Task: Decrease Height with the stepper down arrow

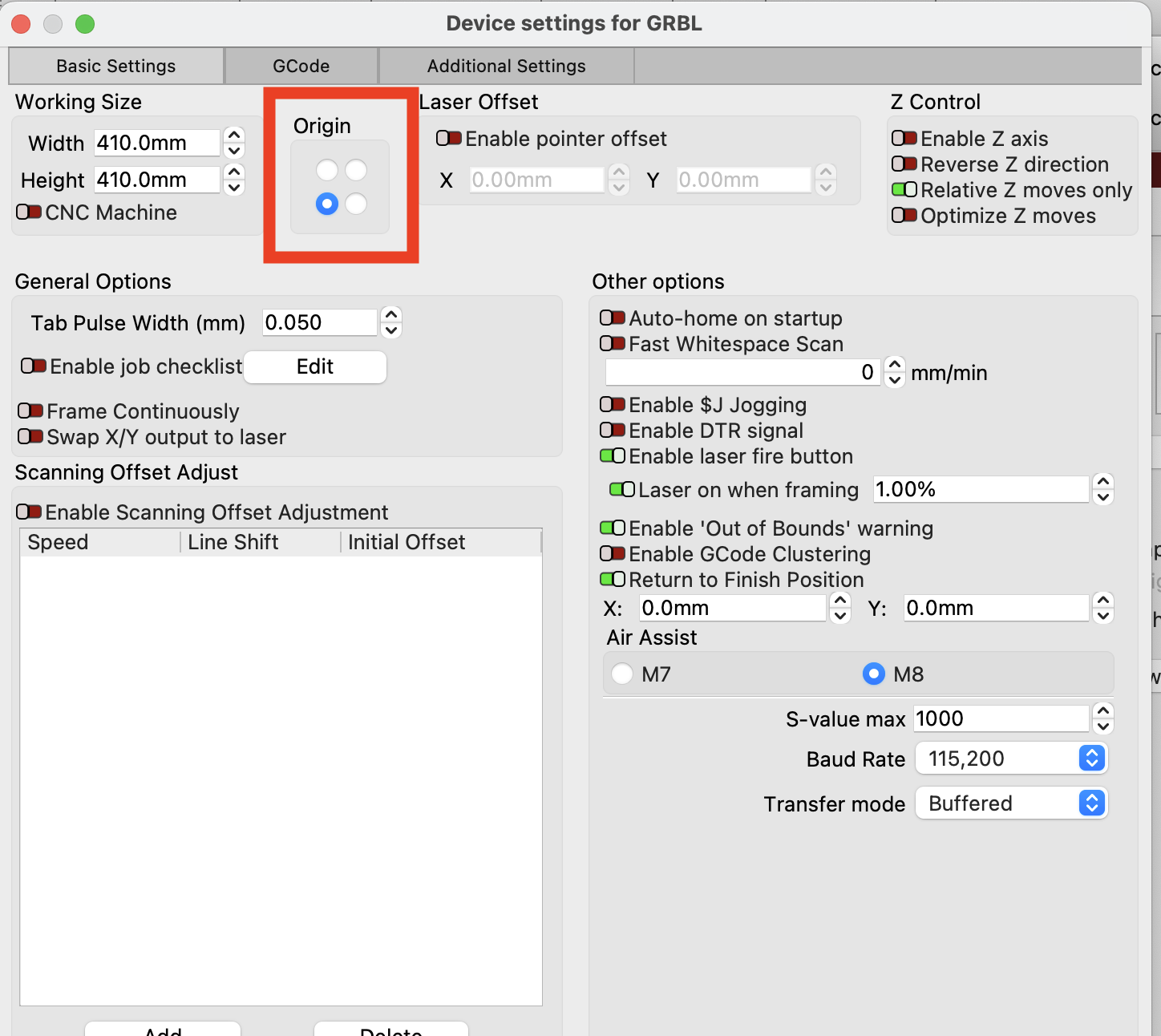Action: 234,188
